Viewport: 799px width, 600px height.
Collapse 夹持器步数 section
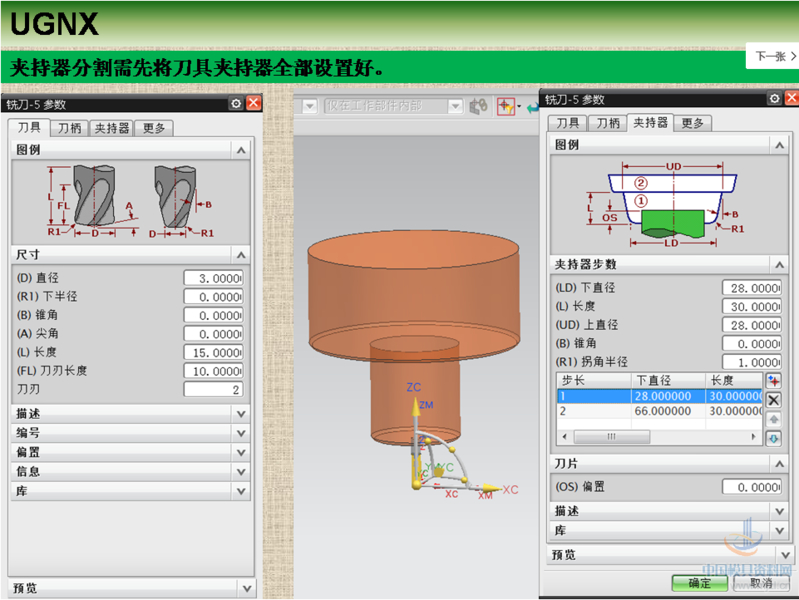pyautogui.click(x=779, y=265)
